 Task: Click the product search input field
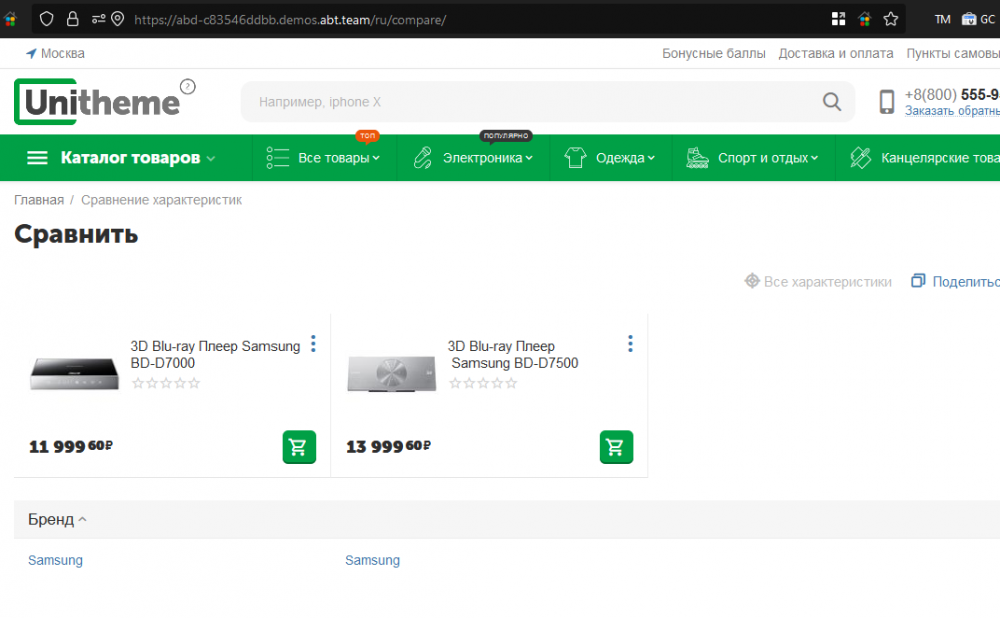530,102
